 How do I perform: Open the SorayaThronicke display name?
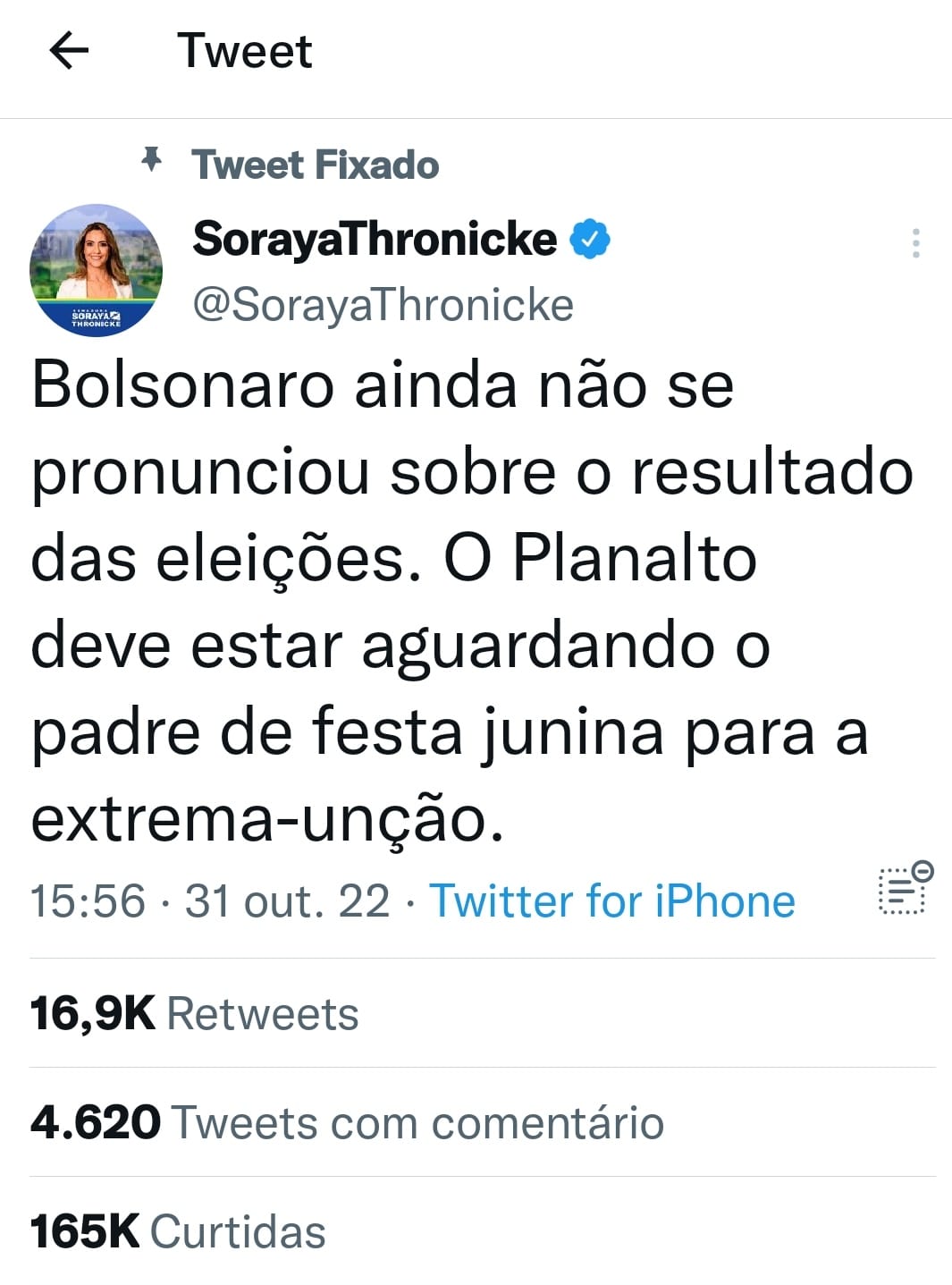[375, 240]
